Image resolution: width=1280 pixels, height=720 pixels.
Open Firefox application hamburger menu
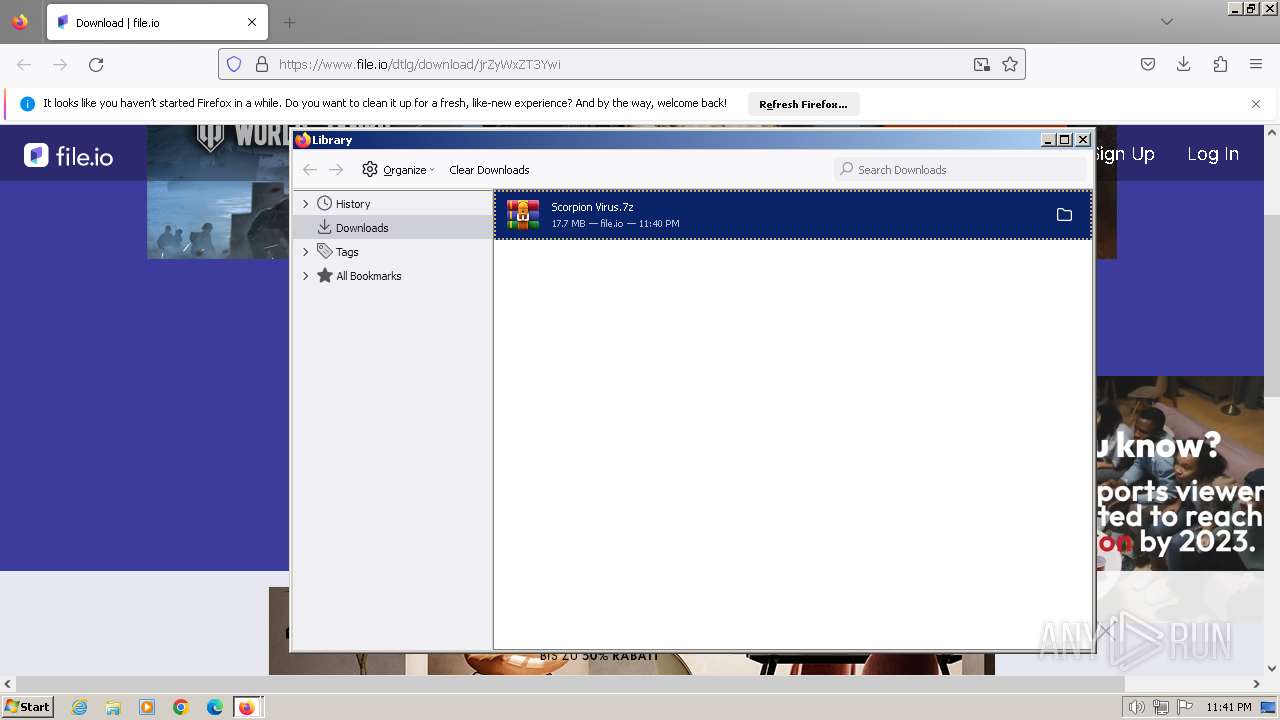coord(1256,64)
